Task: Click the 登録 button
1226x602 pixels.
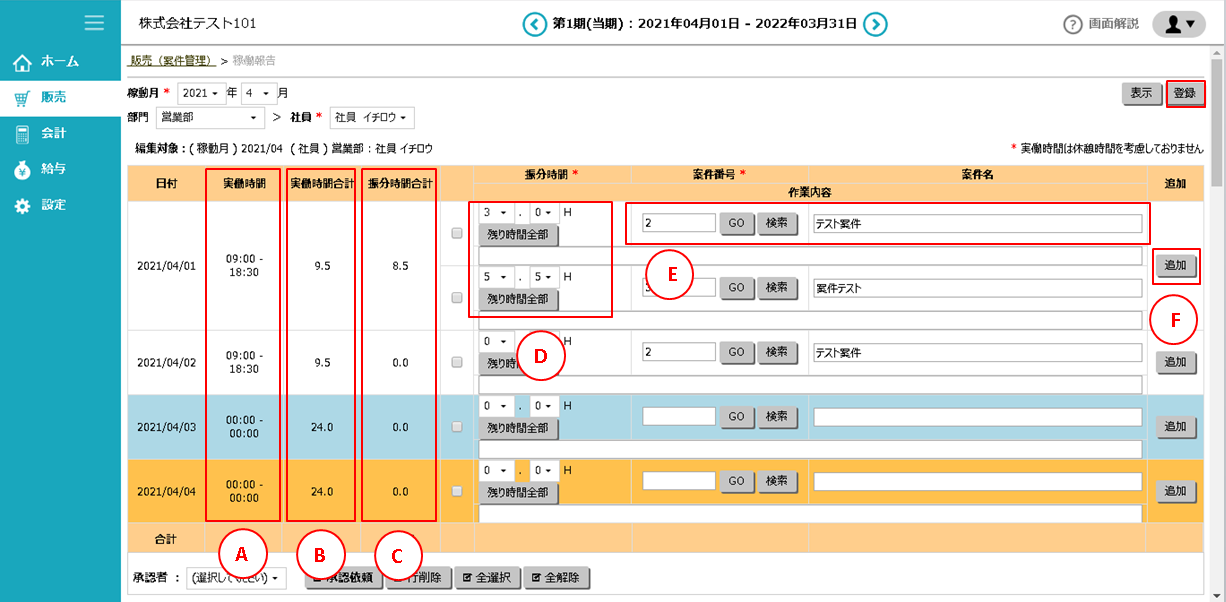Action: (x=1185, y=93)
